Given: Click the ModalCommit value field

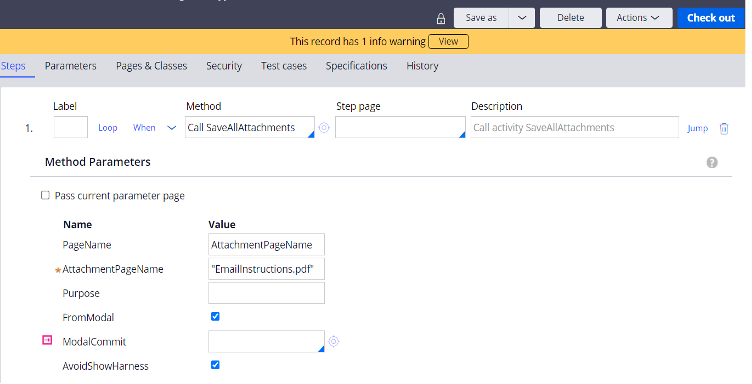Looking at the screenshot, I should click(x=266, y=341).
